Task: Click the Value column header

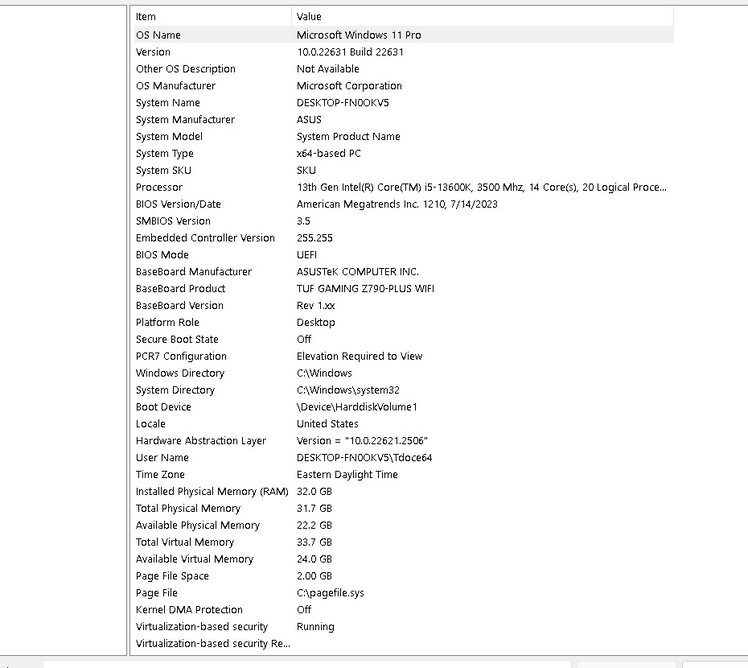Action: coord(482,17)
